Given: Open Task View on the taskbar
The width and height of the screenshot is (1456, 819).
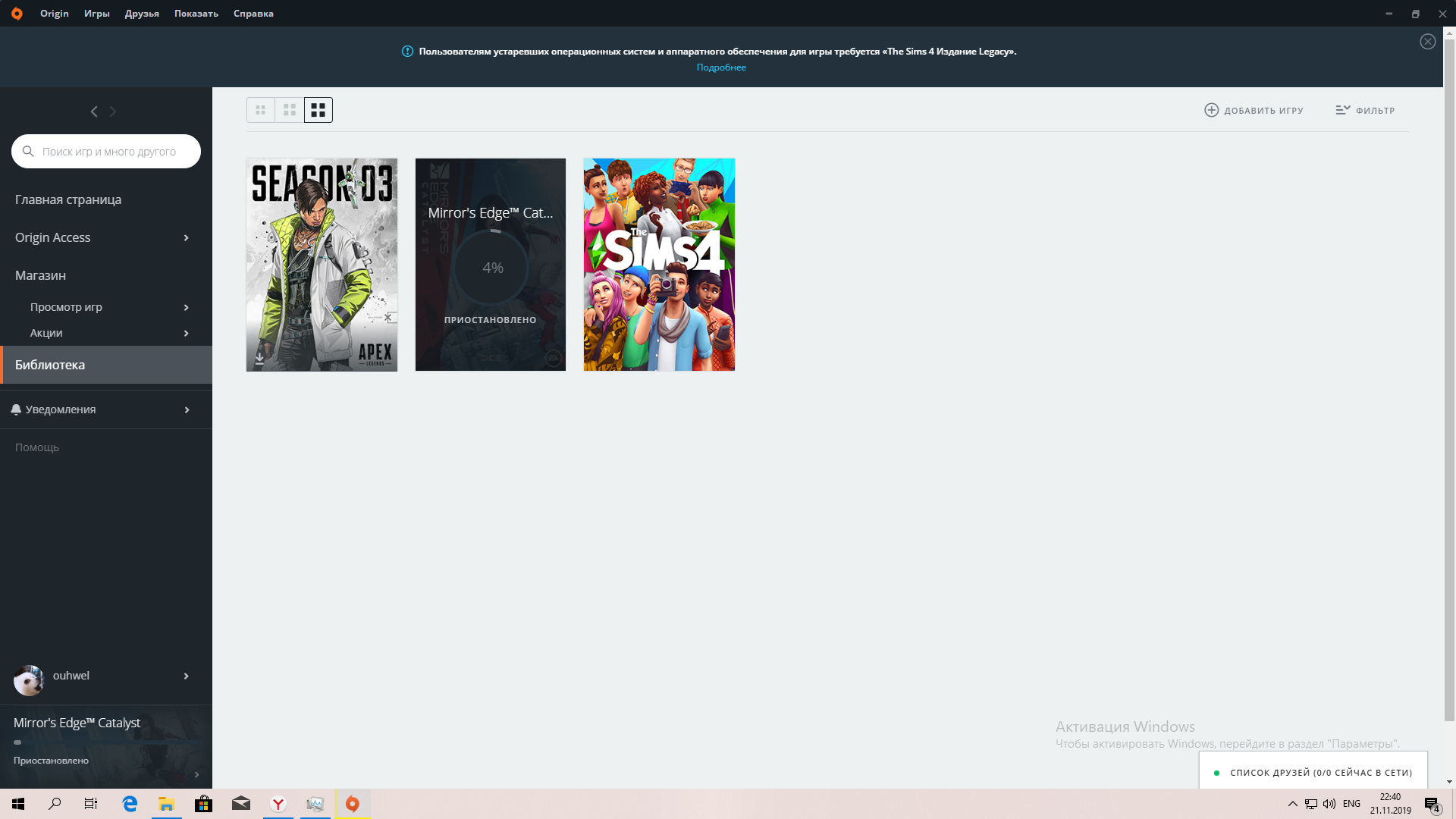Looking at the screenshot, I should click(91, 804).
